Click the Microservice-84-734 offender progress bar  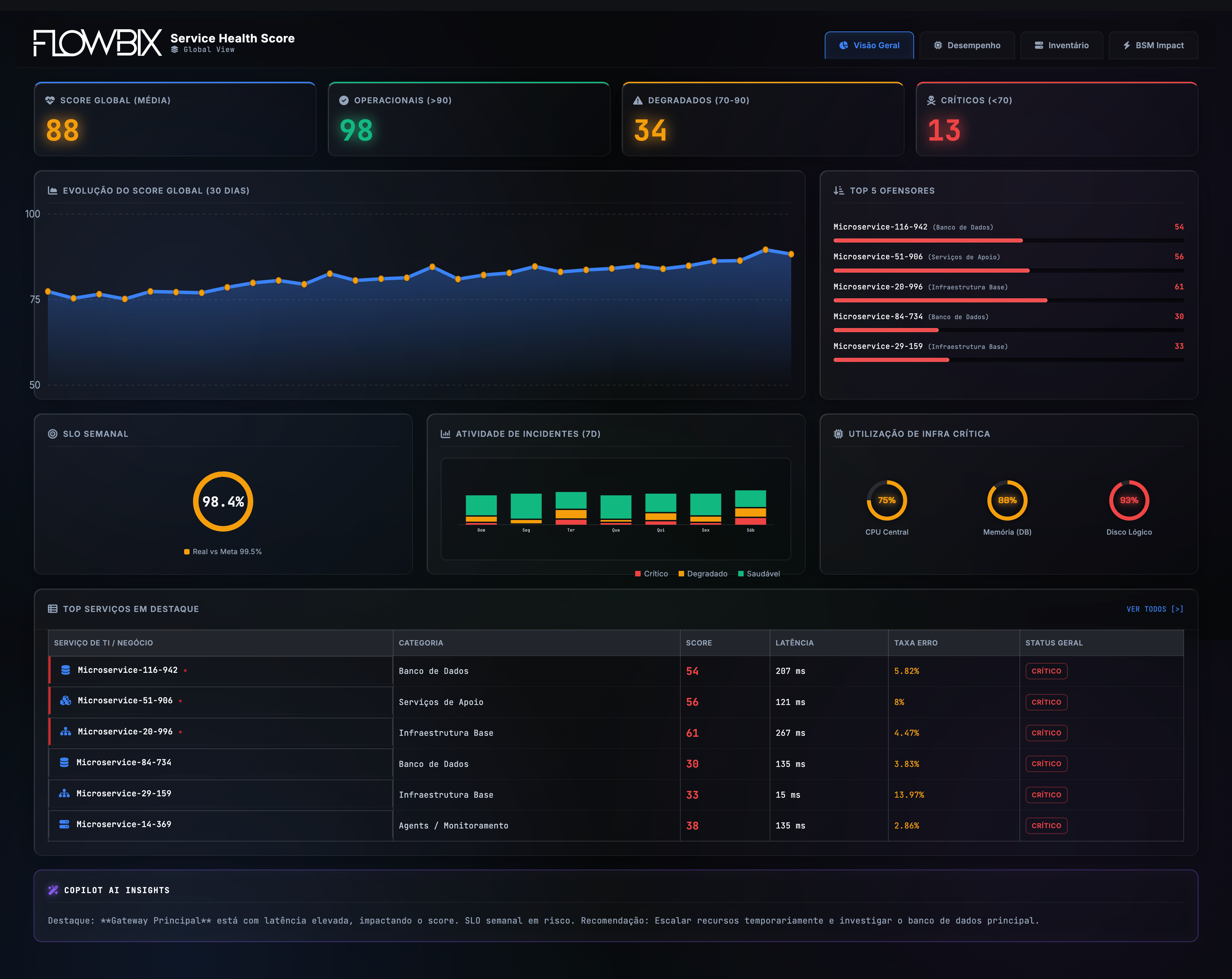point(1009,330)
